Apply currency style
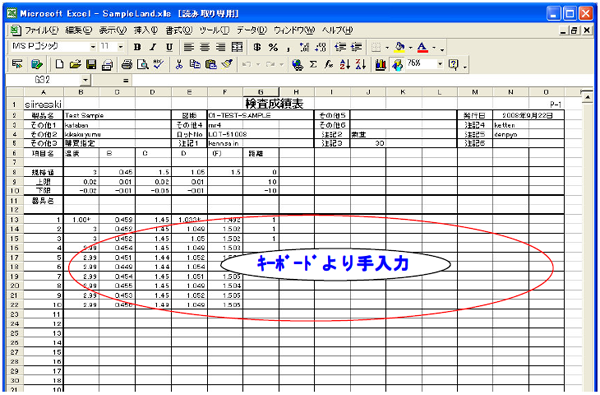The width and height of the screenshot is (600, 395). (x=257, y=47)
